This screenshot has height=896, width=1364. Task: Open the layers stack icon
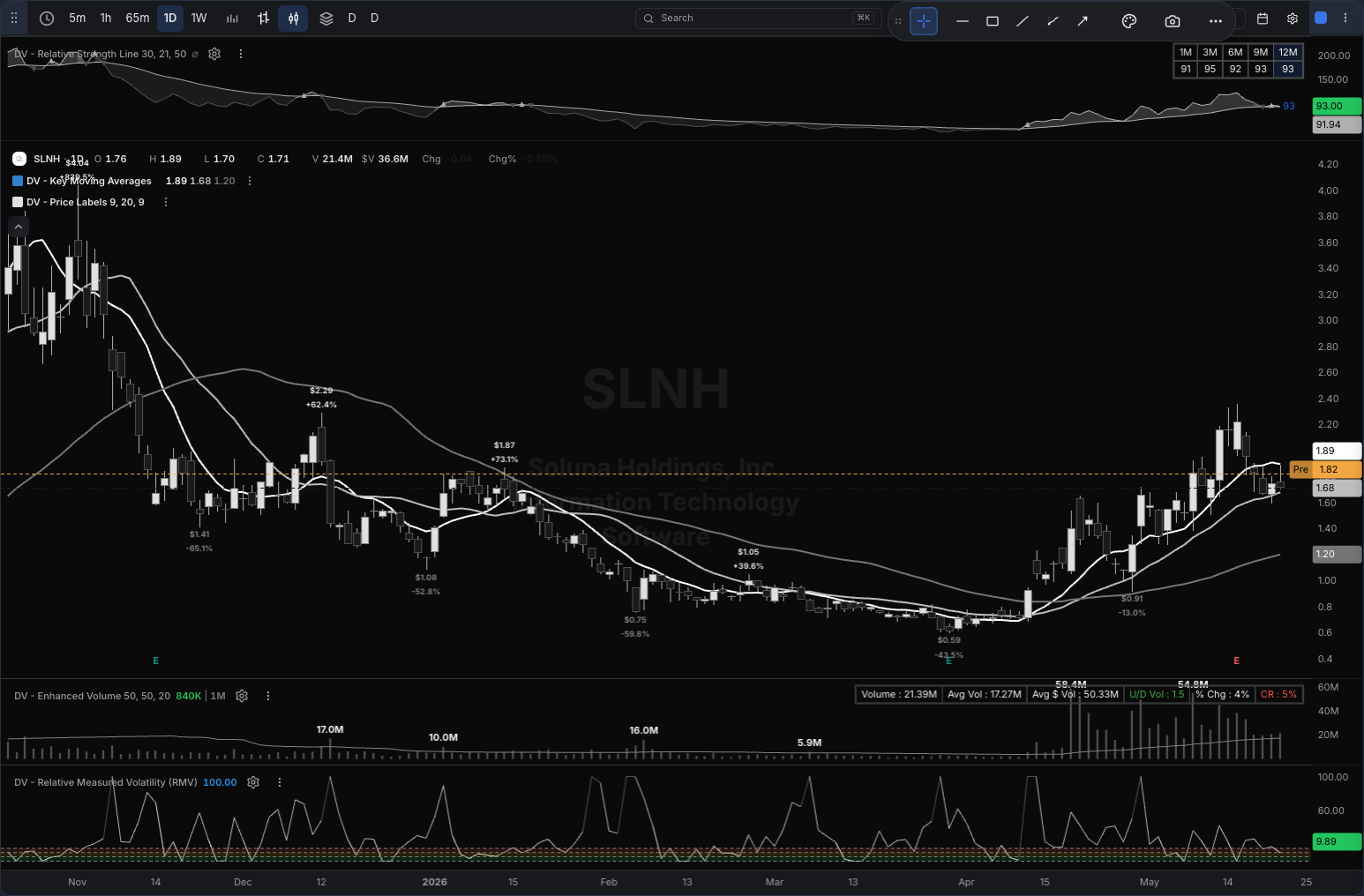pyautogui.click(x=326, y=18)
